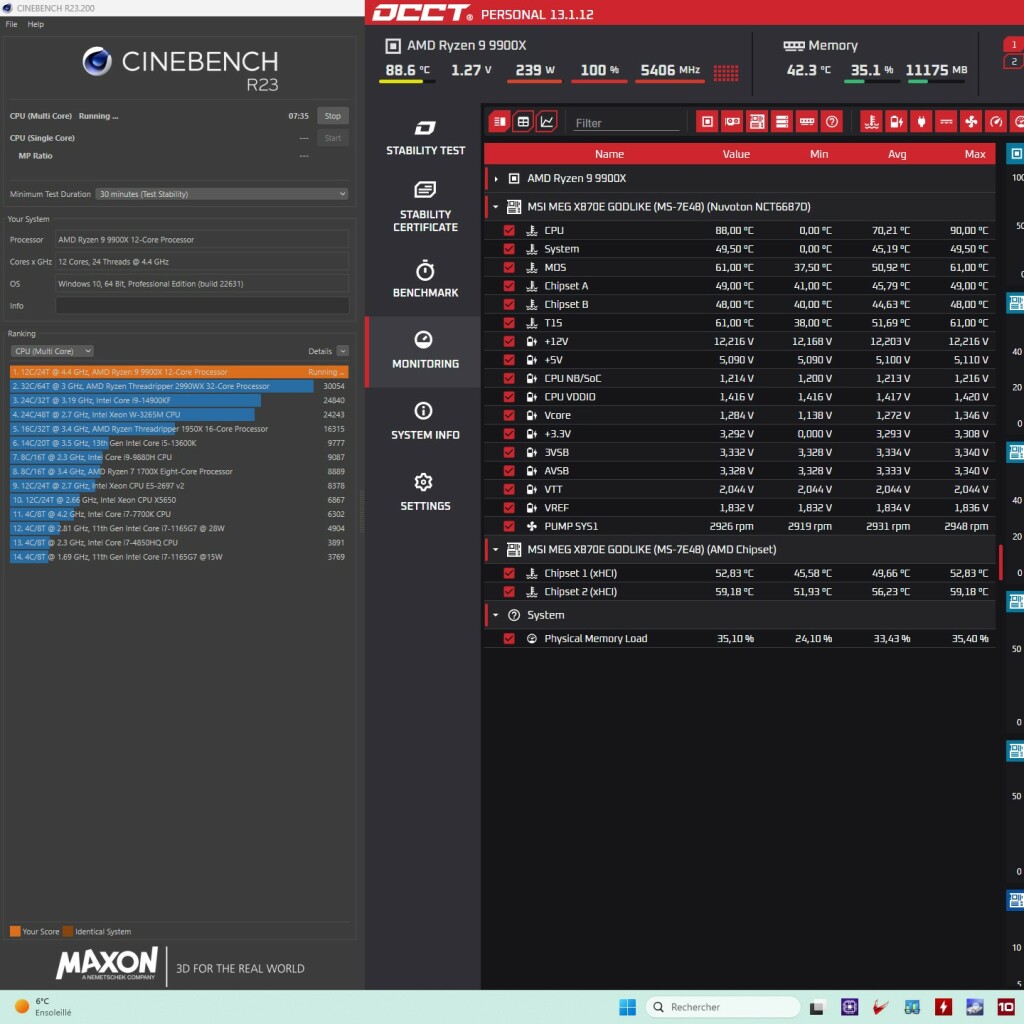
Task: Filter sensors by fan speed icon
Action: [971, 121]
